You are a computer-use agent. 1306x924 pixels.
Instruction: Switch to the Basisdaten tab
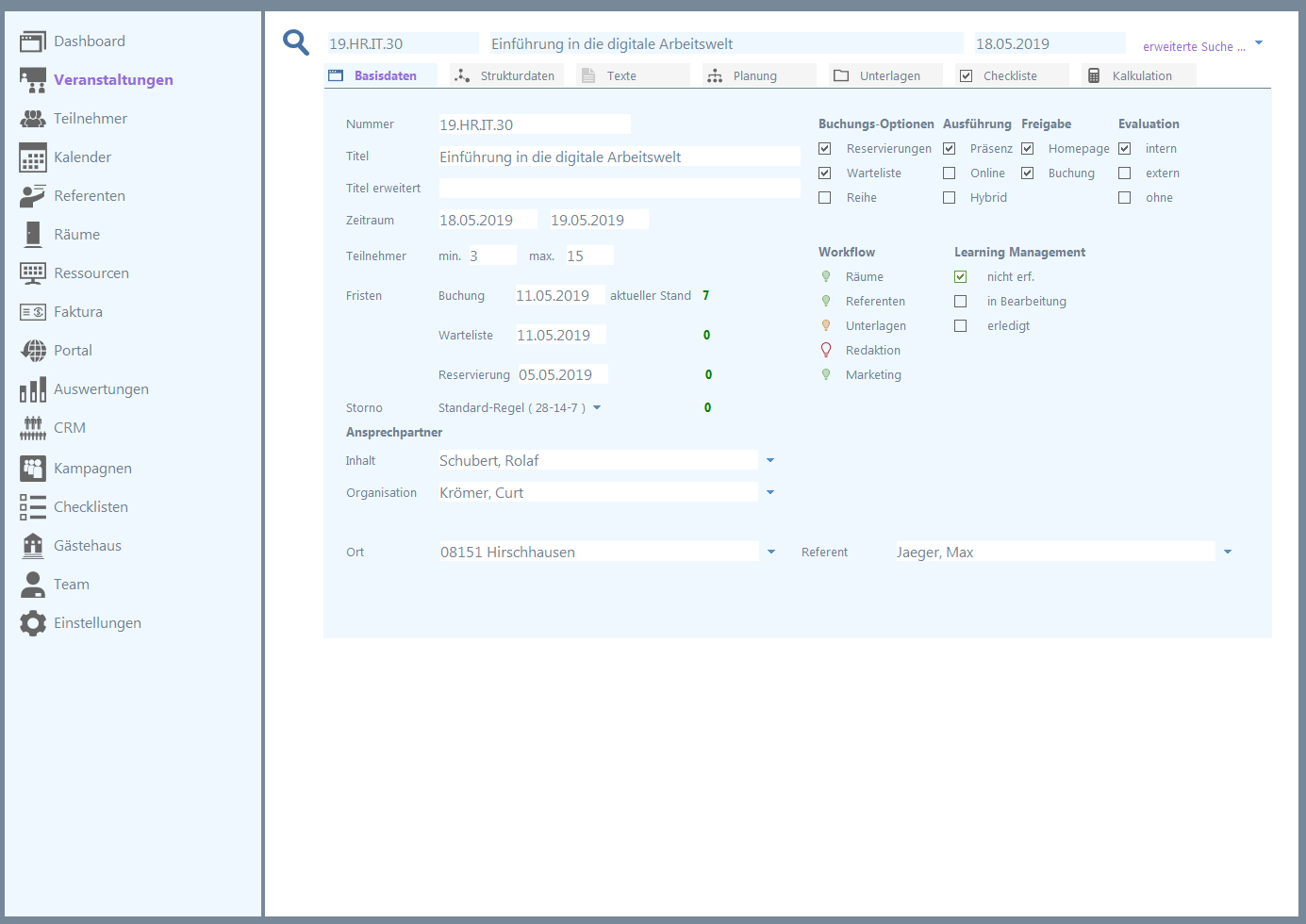[x=381, y=76]
